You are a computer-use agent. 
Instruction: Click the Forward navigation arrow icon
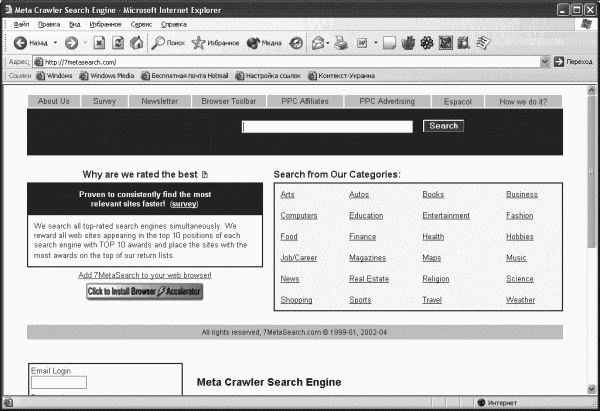pyautogui.click(x=71, y=43)
